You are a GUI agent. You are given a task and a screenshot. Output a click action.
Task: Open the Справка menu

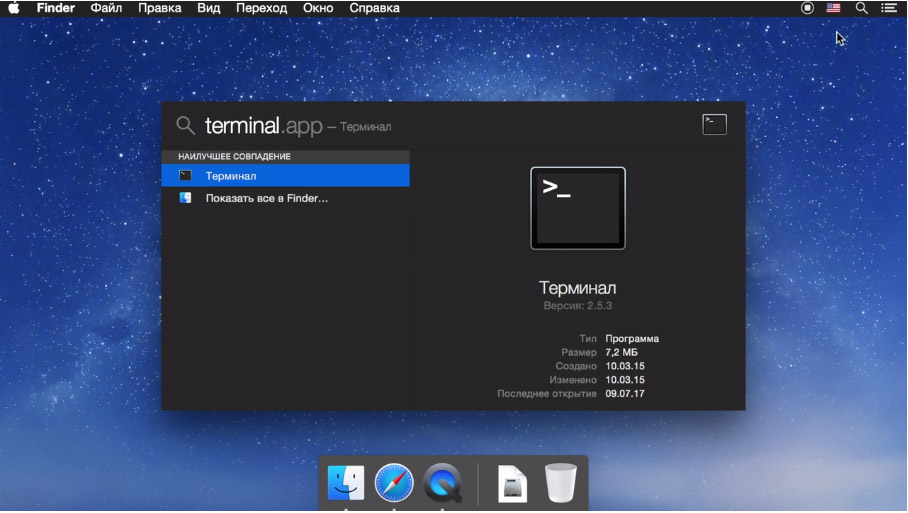coord(374,8)
